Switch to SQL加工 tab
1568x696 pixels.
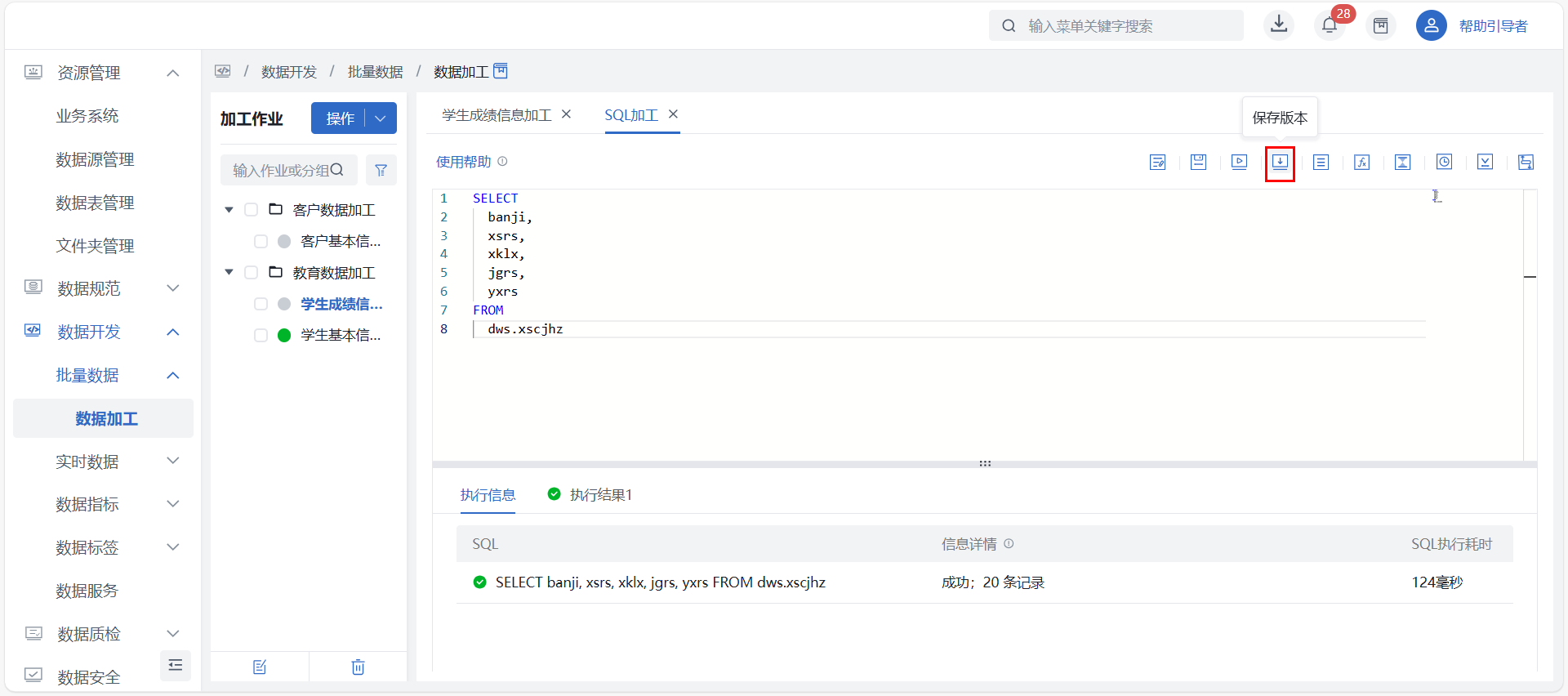(630, 115)
